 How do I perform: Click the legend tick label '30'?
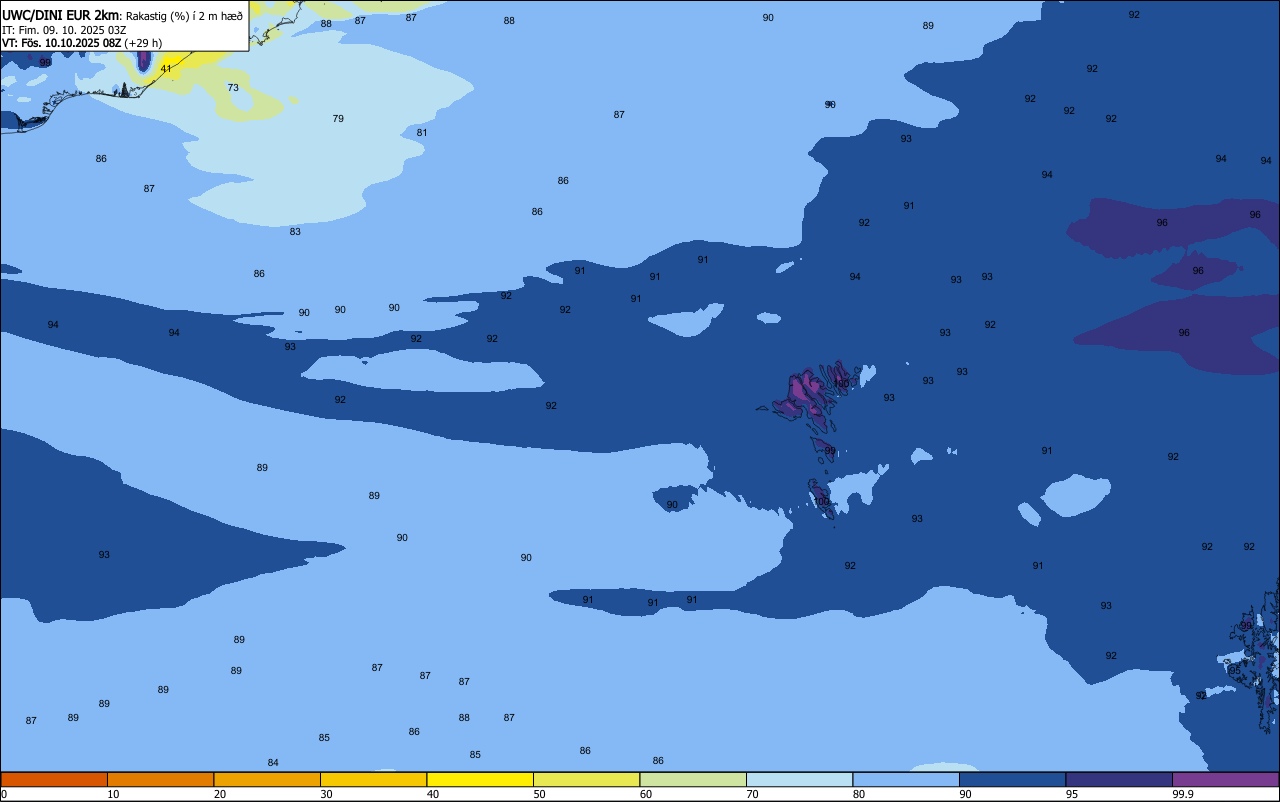click(327, 794)
